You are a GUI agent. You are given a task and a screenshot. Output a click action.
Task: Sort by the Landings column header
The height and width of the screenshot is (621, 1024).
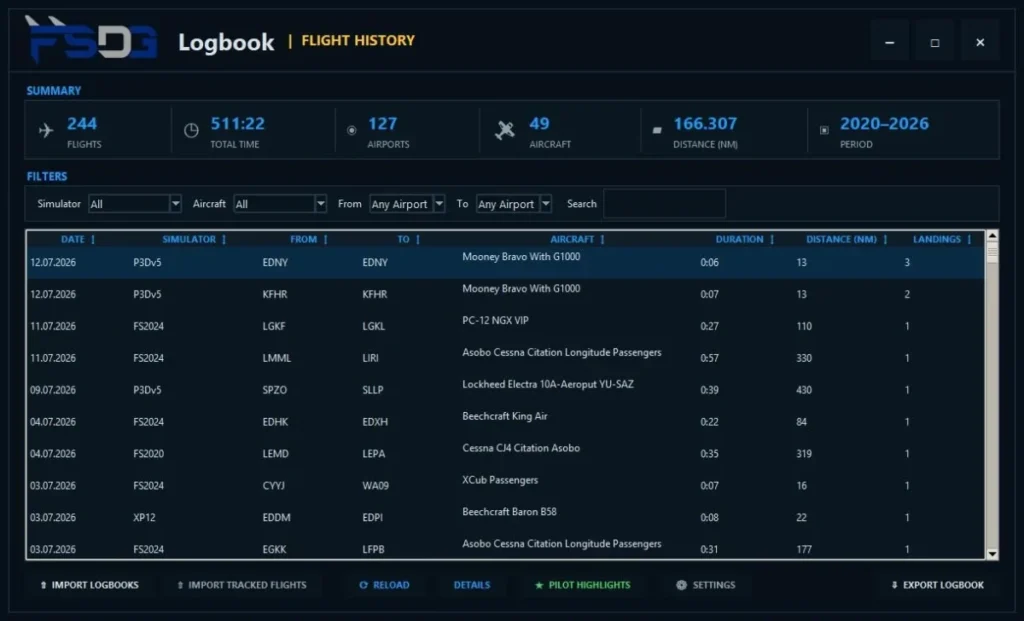pyautogui.click(x=942, y=240)
